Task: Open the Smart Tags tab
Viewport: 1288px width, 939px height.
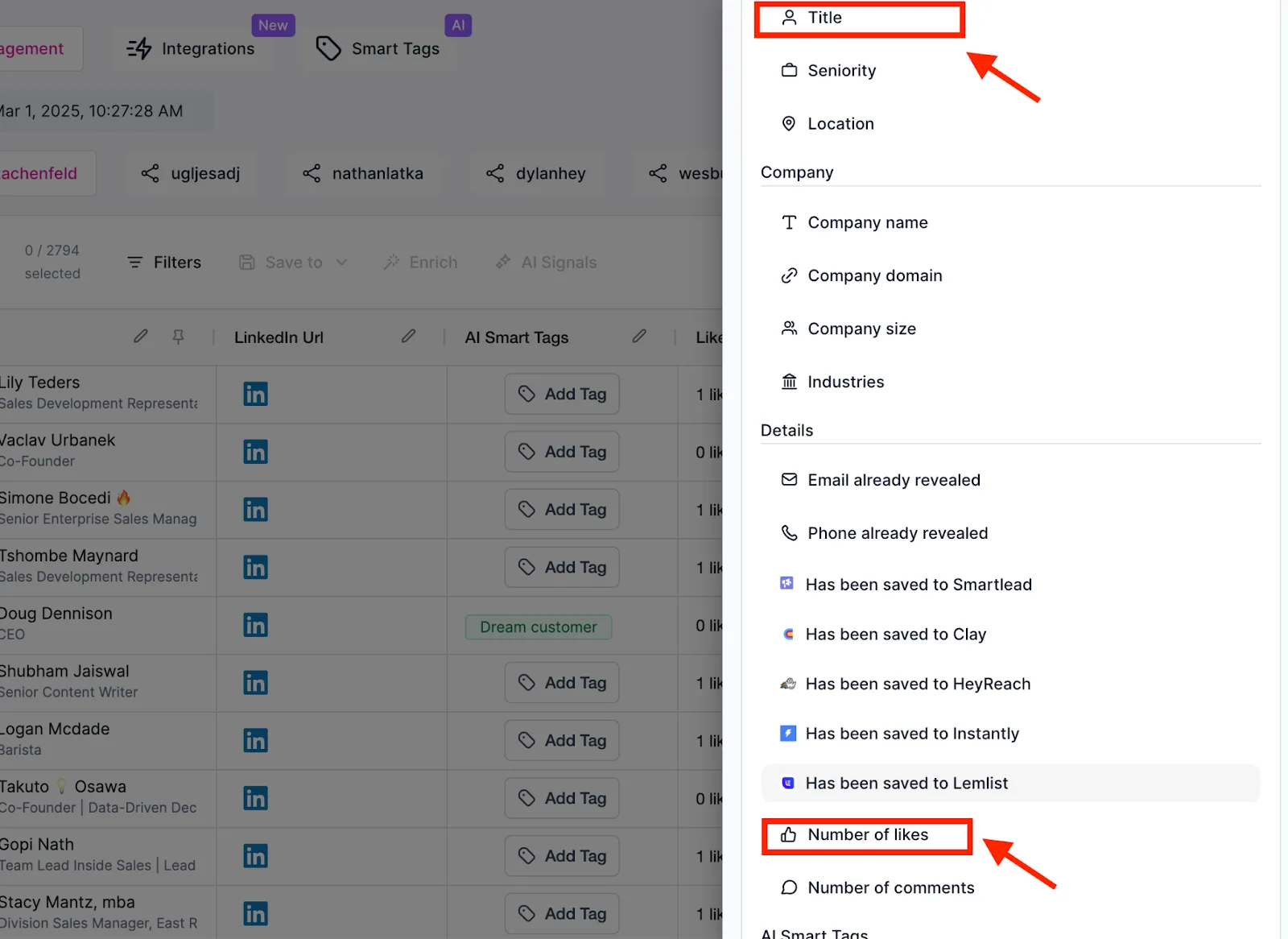Action: (379, 48)
